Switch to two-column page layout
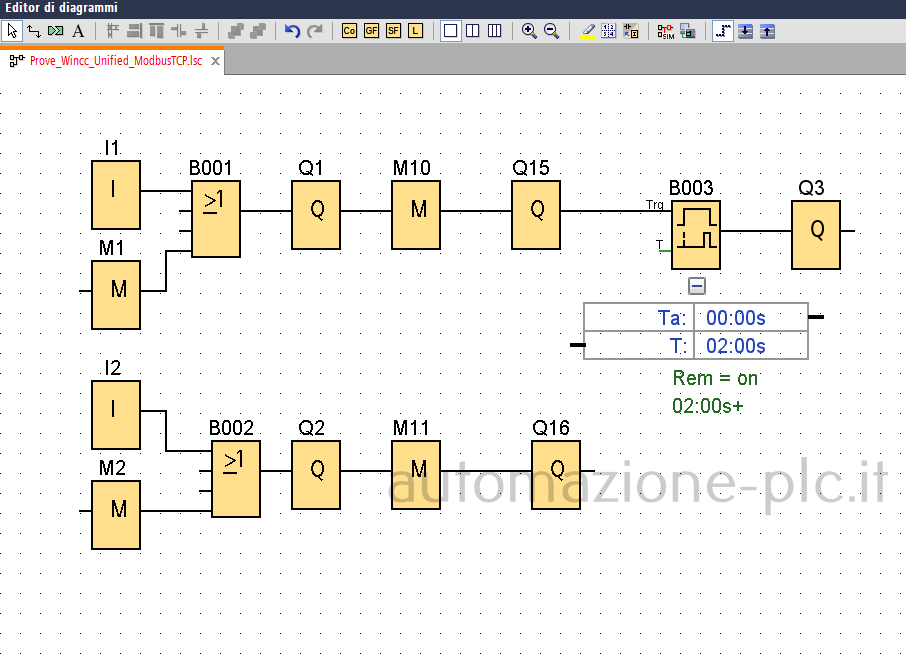Image resolution: width=906 pixels, height=662 pixels. coord(473,31)
